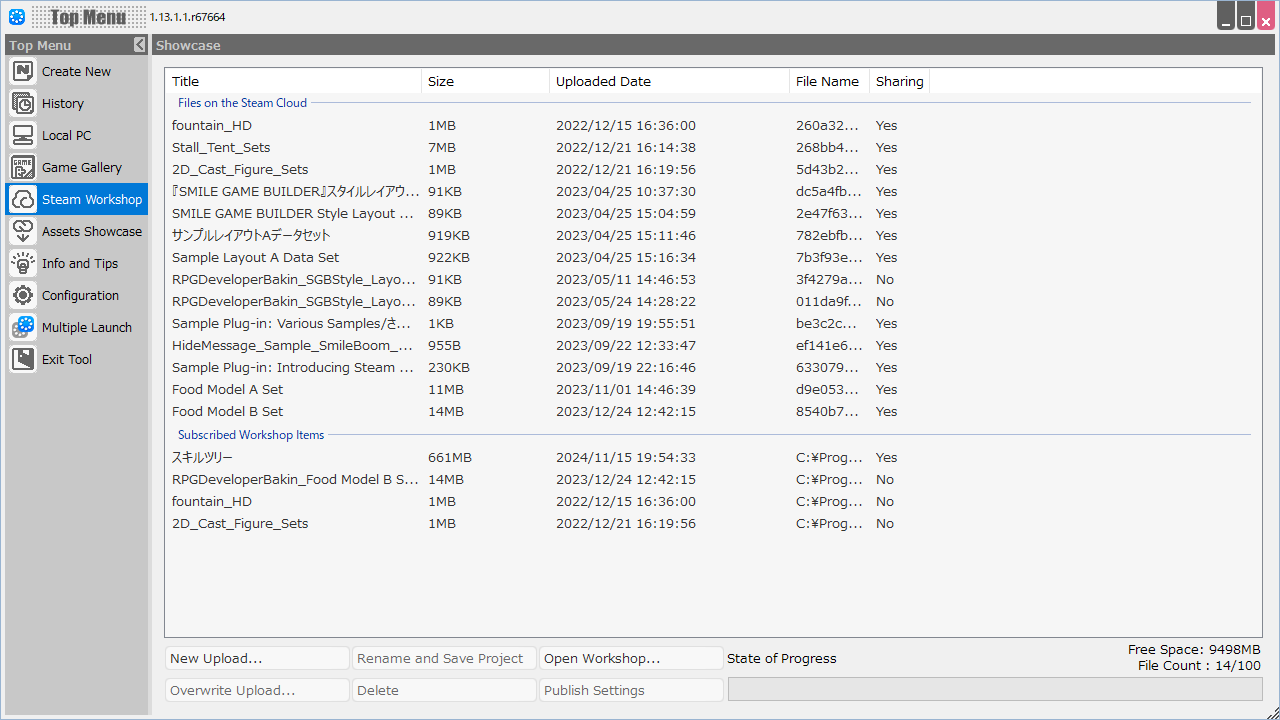
Task: Select the Local PC monitor icon
Action: tap(23, 136)
